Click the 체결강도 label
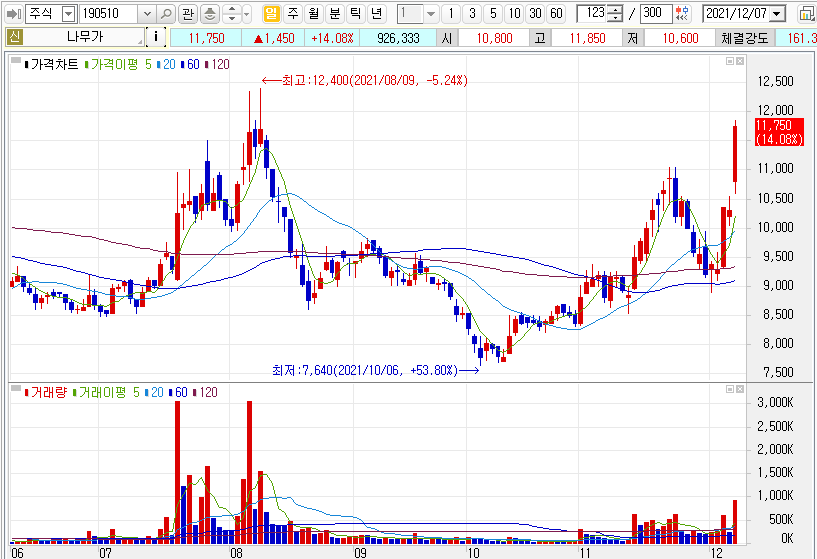The image size is (817, 559). pyautogui.click(x=745, y=38)
